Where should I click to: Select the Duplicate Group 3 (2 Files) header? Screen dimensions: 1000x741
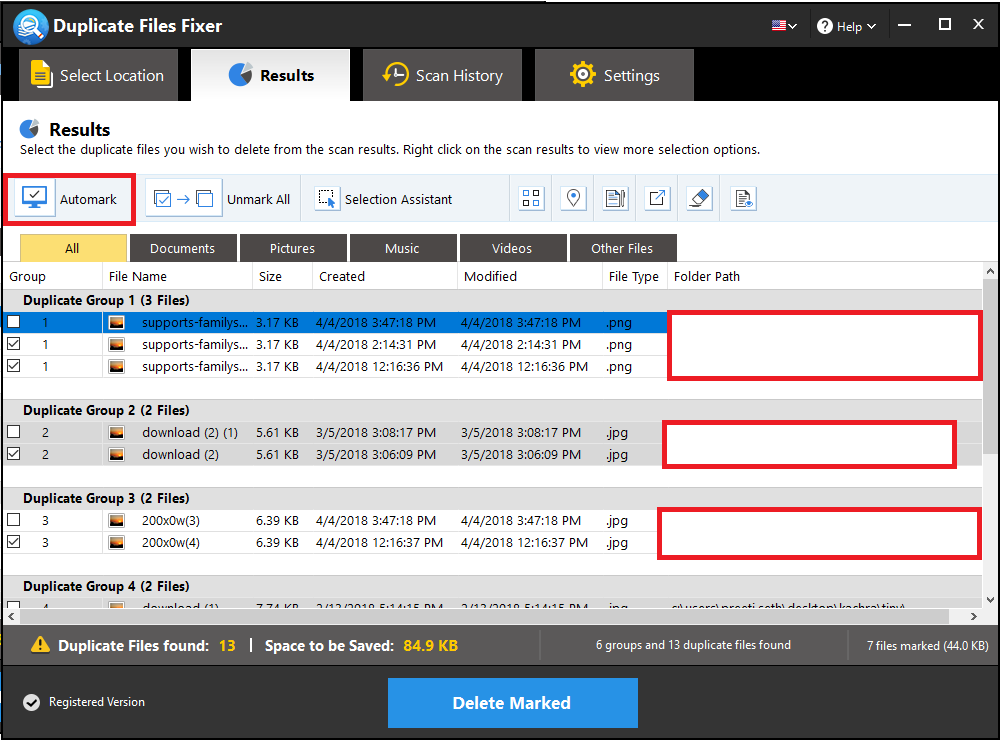(x=492, y=499)
